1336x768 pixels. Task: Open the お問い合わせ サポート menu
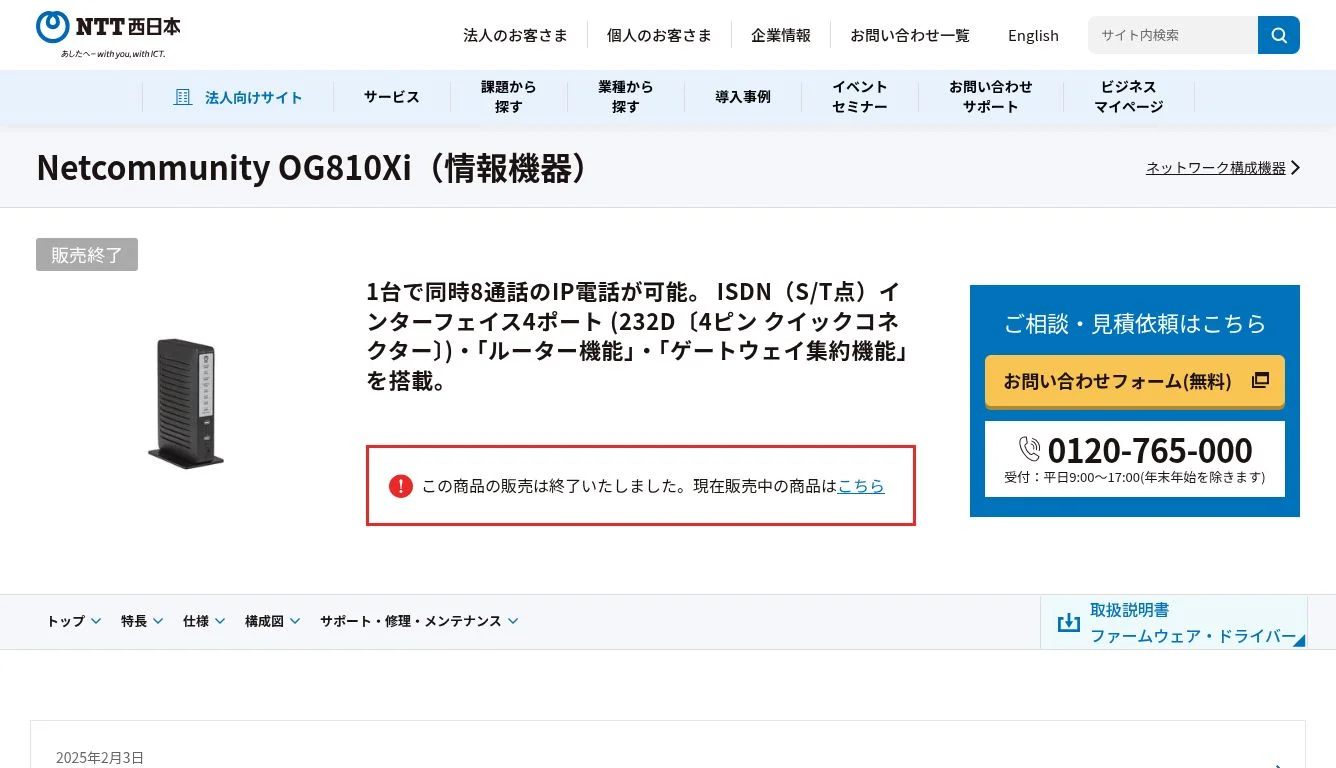tap(990, 97)
